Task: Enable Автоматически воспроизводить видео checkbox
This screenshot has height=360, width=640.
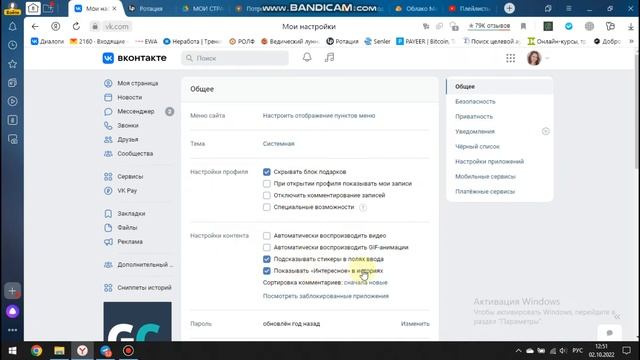Action: pos(267,236)
